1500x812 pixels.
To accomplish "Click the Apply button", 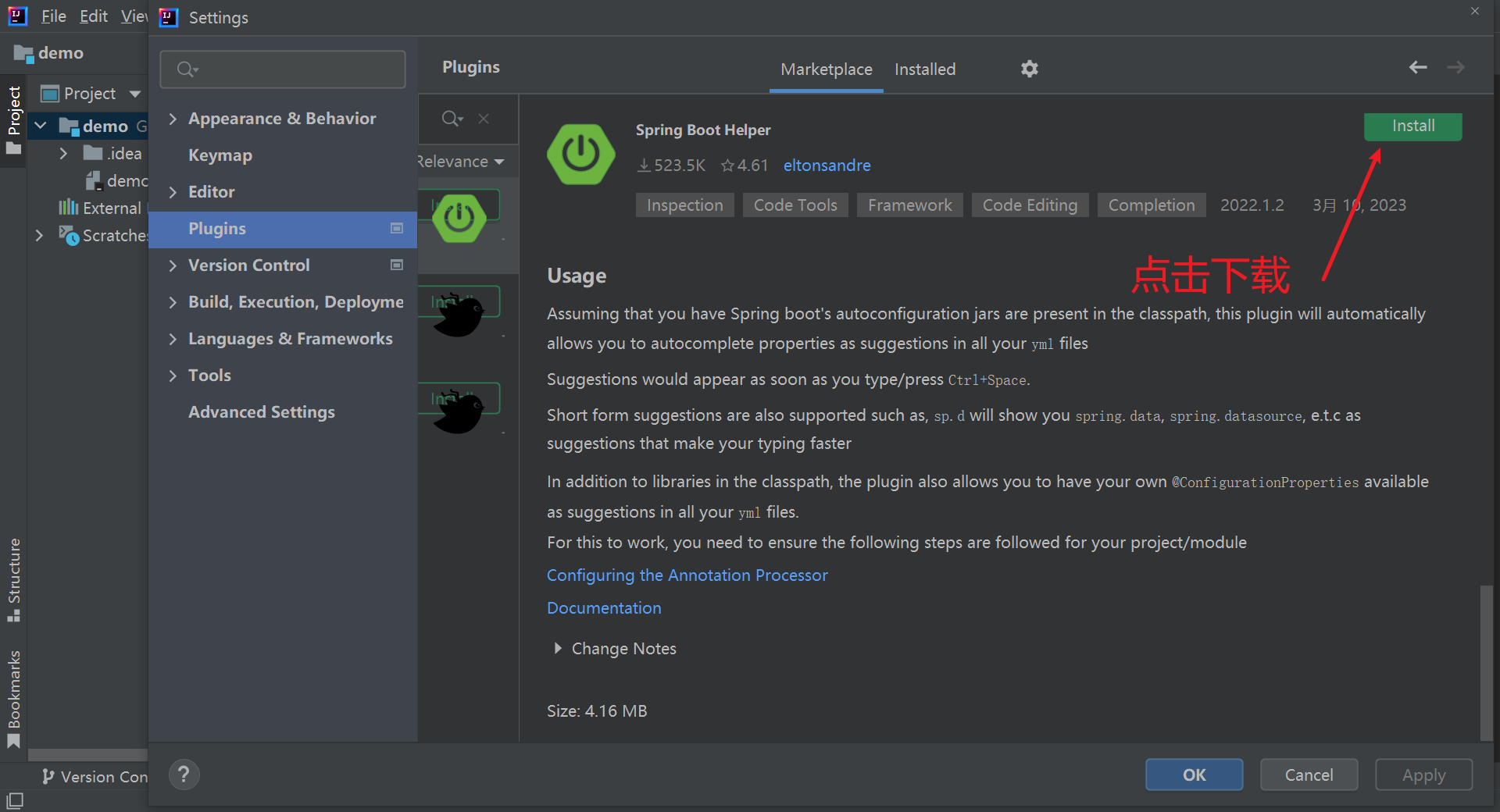I will [x=1423, y=775].
